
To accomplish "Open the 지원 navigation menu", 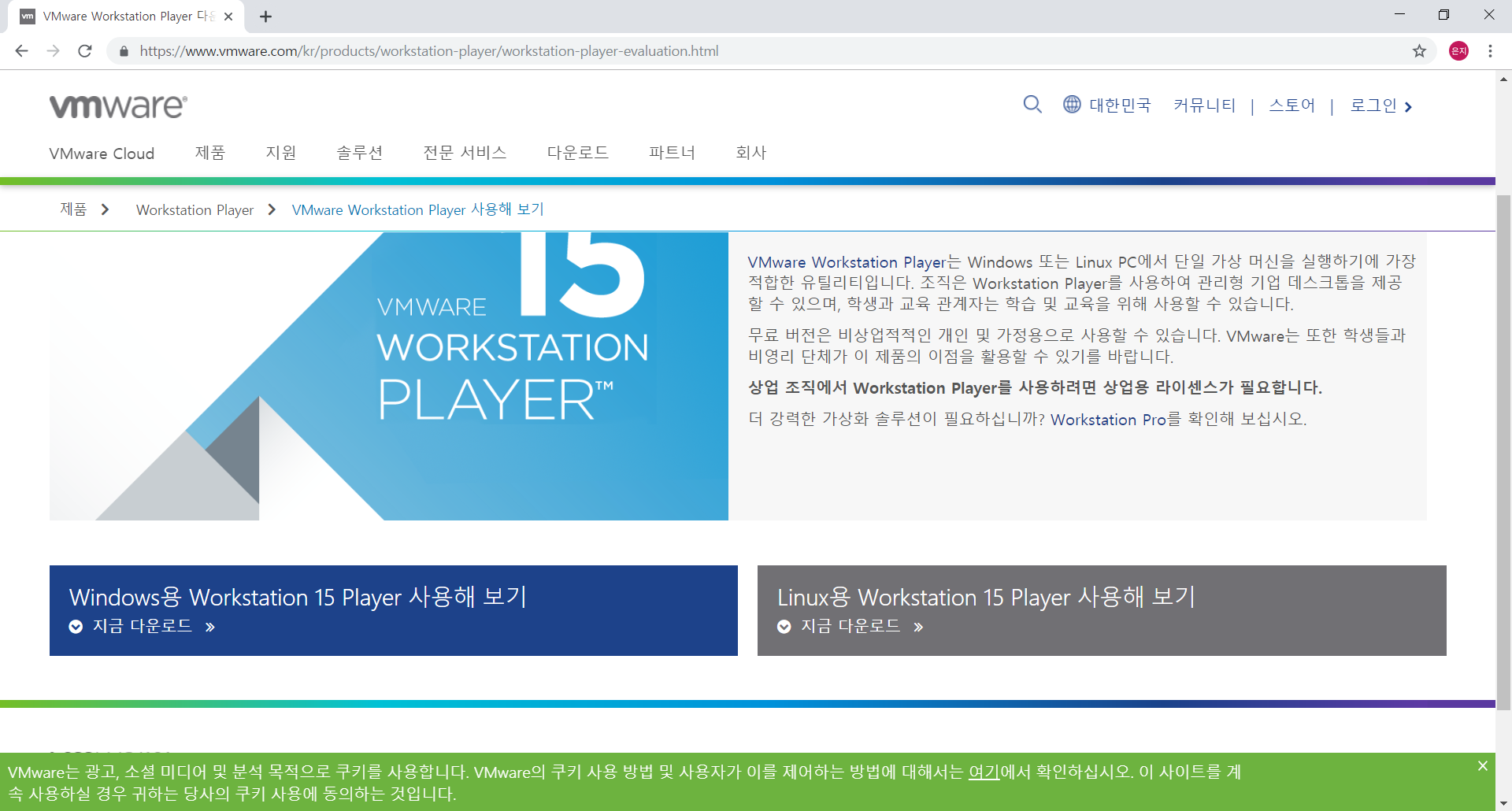I will tap(281, 153).
